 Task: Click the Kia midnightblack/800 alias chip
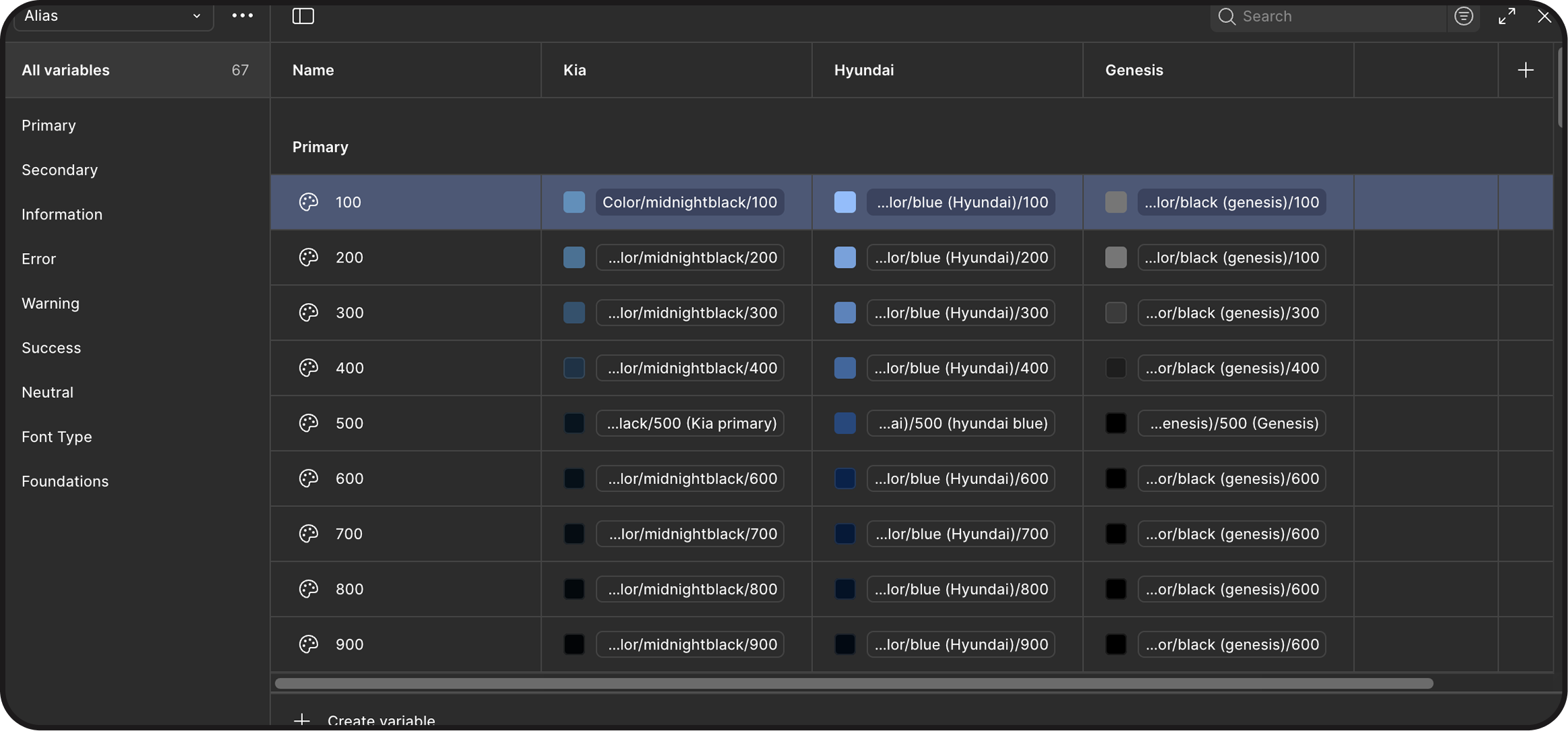click(690, 588)
